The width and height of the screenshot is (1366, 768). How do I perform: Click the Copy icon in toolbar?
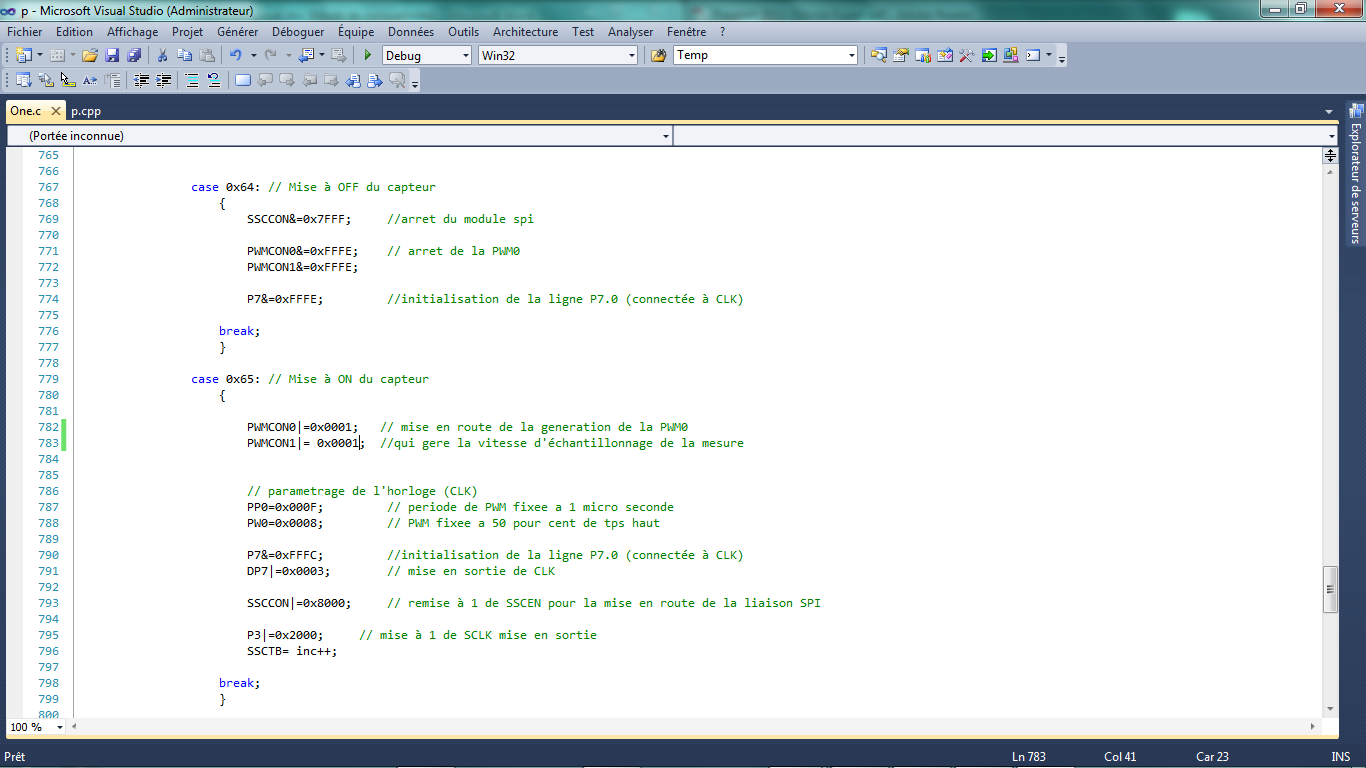point(184,56)
